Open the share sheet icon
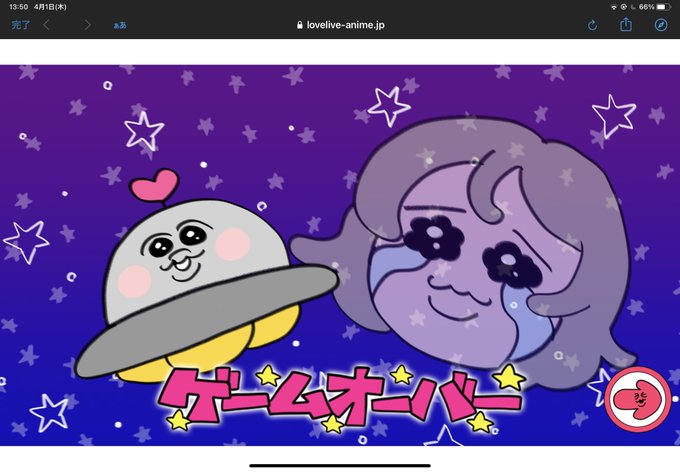680x472 pixels. point(626,25)
